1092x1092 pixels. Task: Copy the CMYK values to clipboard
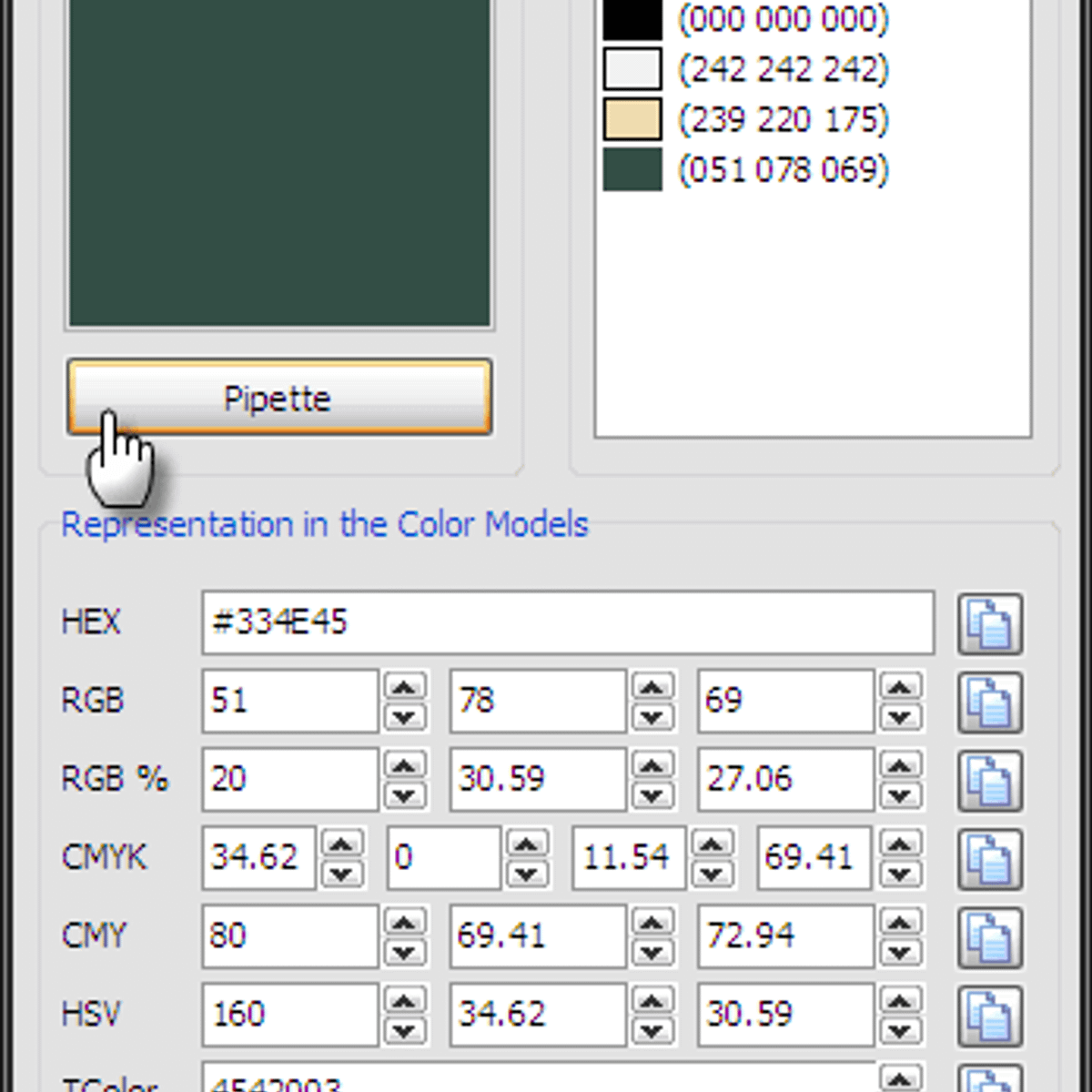pos(989,859)
